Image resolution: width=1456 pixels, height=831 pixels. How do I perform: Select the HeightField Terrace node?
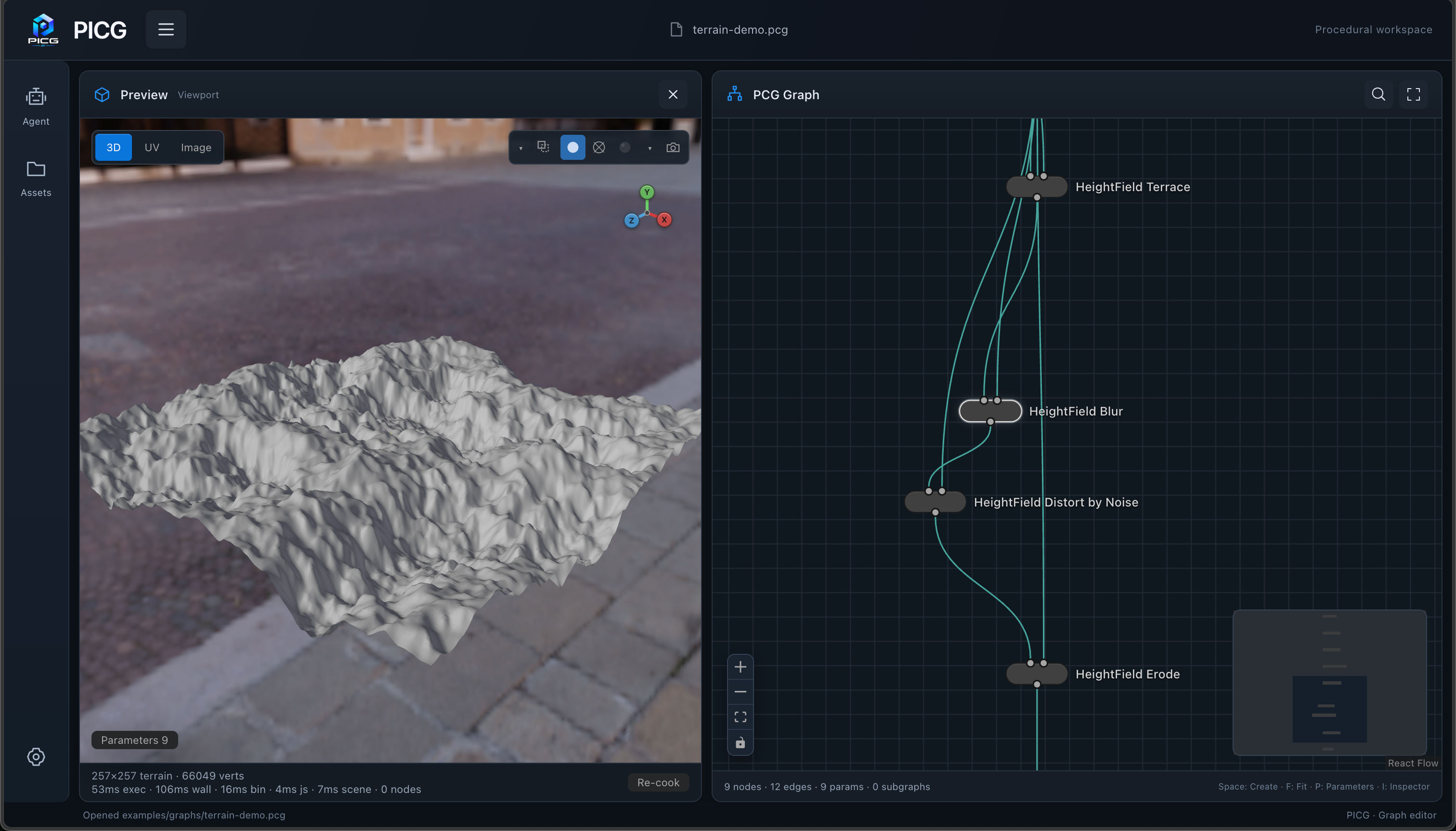coord(1037,187)
